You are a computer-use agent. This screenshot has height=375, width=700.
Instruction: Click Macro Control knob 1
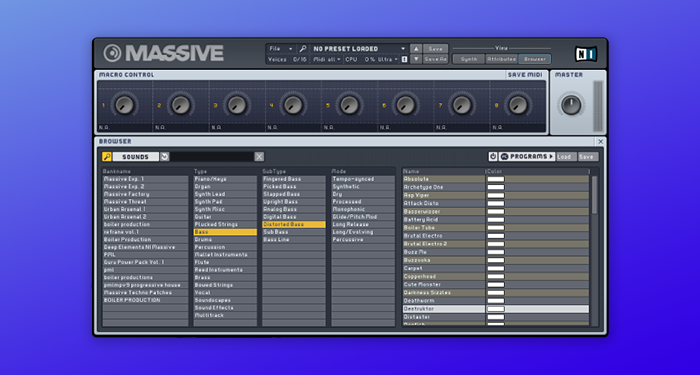pyautogui.click(x=124, y=105)
